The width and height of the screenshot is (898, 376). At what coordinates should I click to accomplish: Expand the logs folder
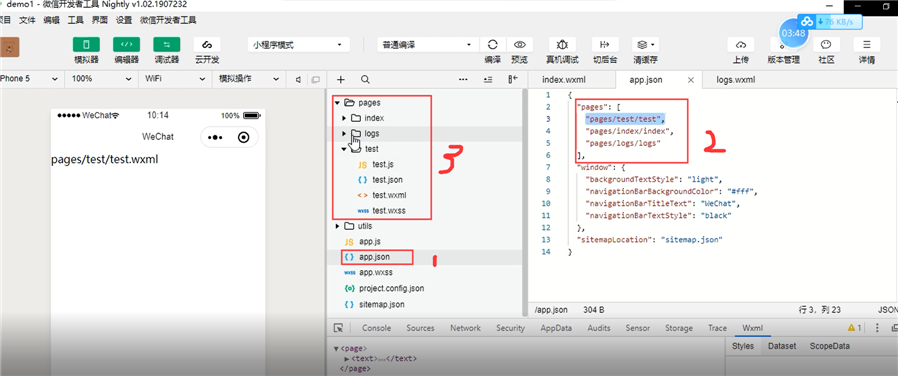[x=344, y=133]
